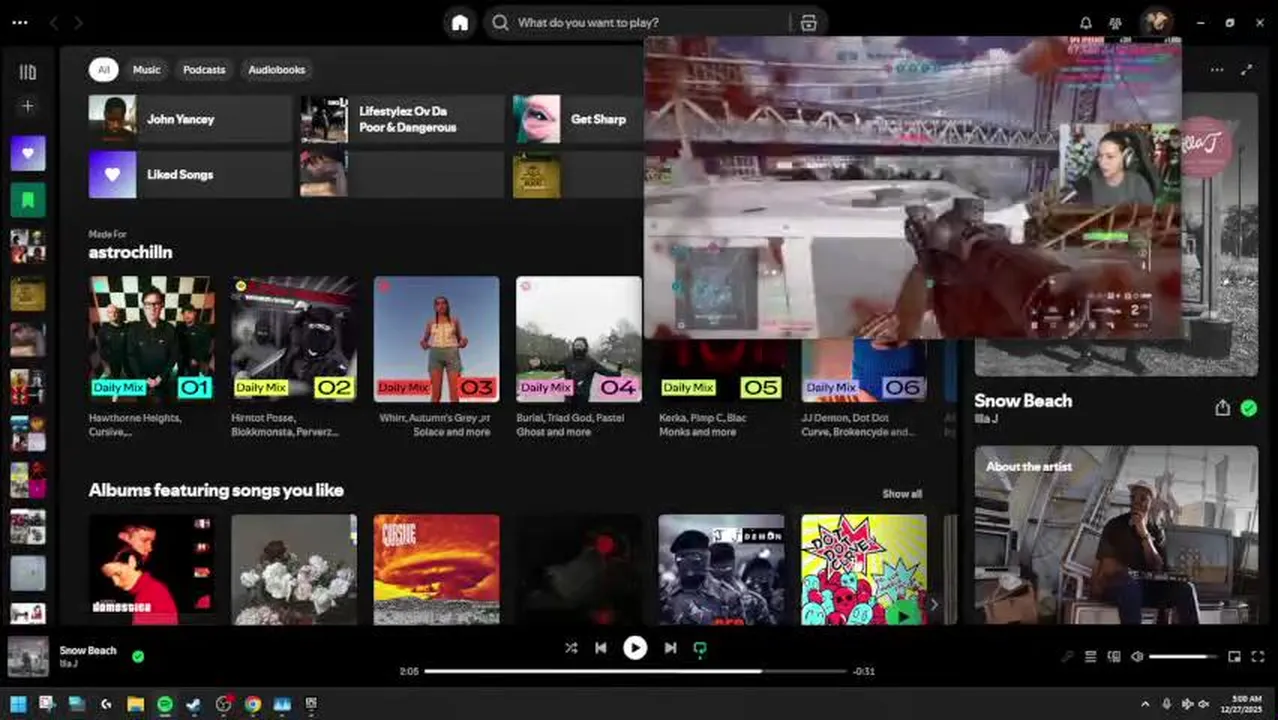Toggle shuffle playback
This screenshot has height=720, width=1278.
click(x=571, y=648)
